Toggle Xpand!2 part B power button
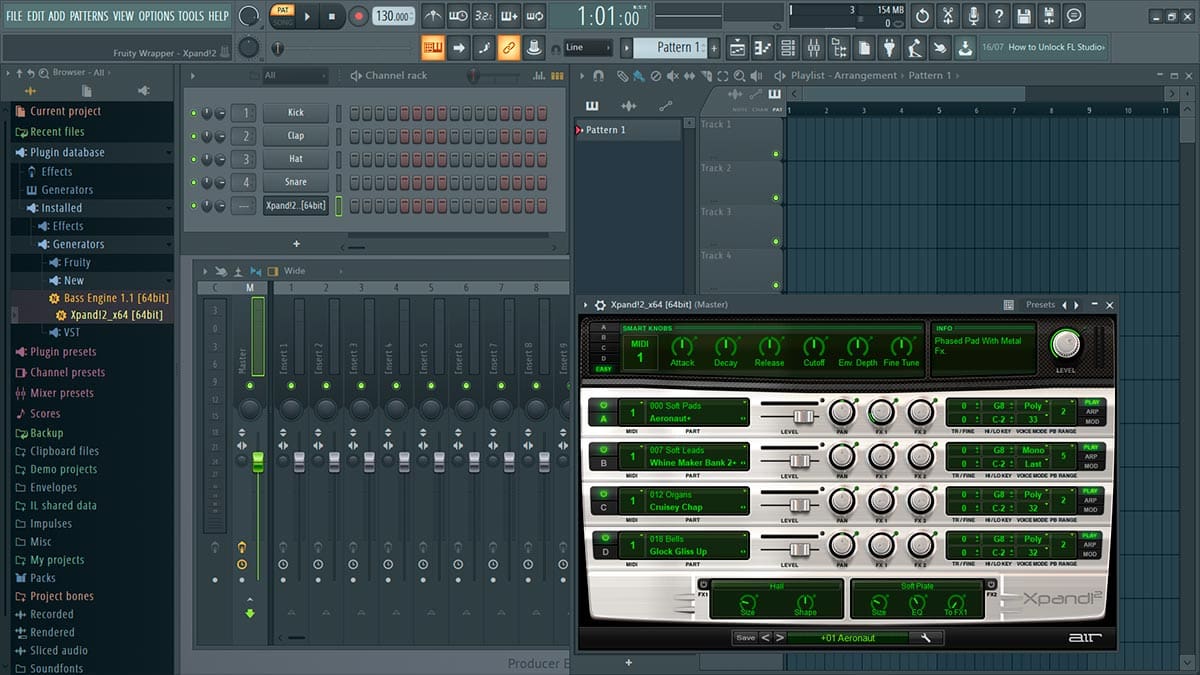The width and height of the screenshot is (1200, 675). coord(603,451)
